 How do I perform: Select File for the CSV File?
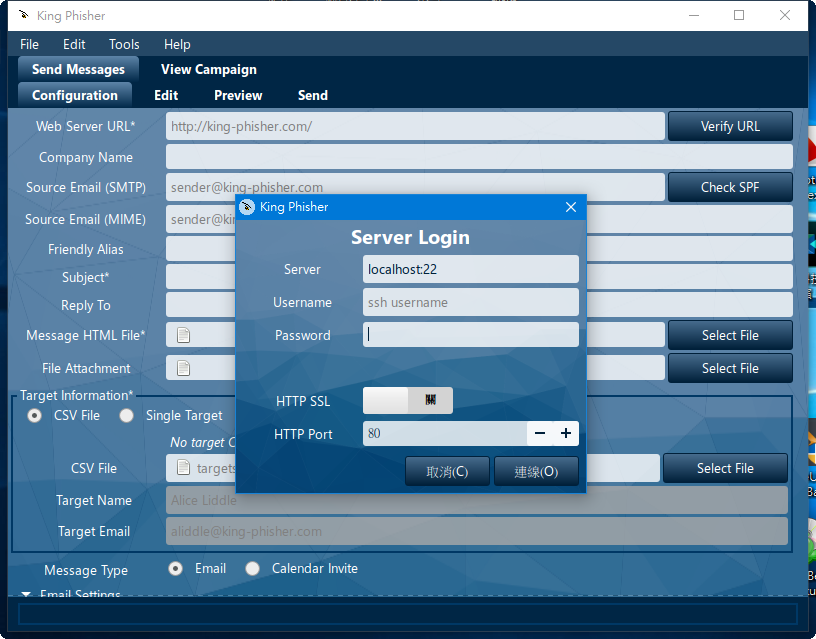coord(725,468)
